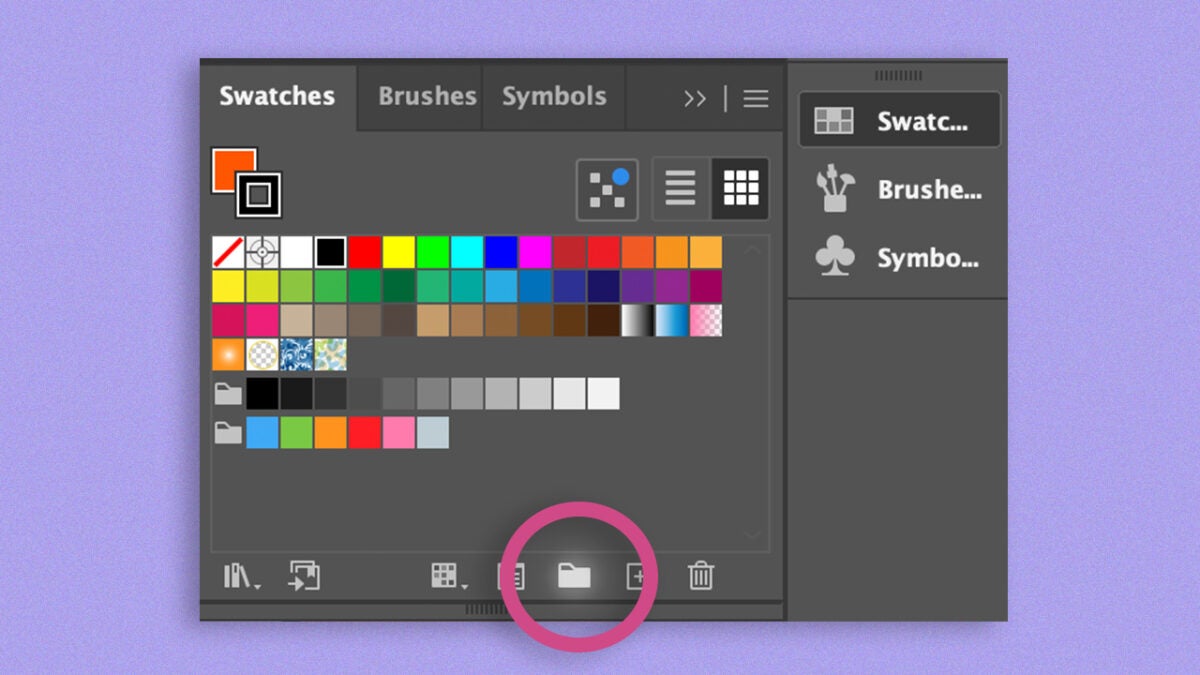This screenshot has width=1200, height=675.
Task: Delete swatch using the trash icon
Action: point(701,576)
